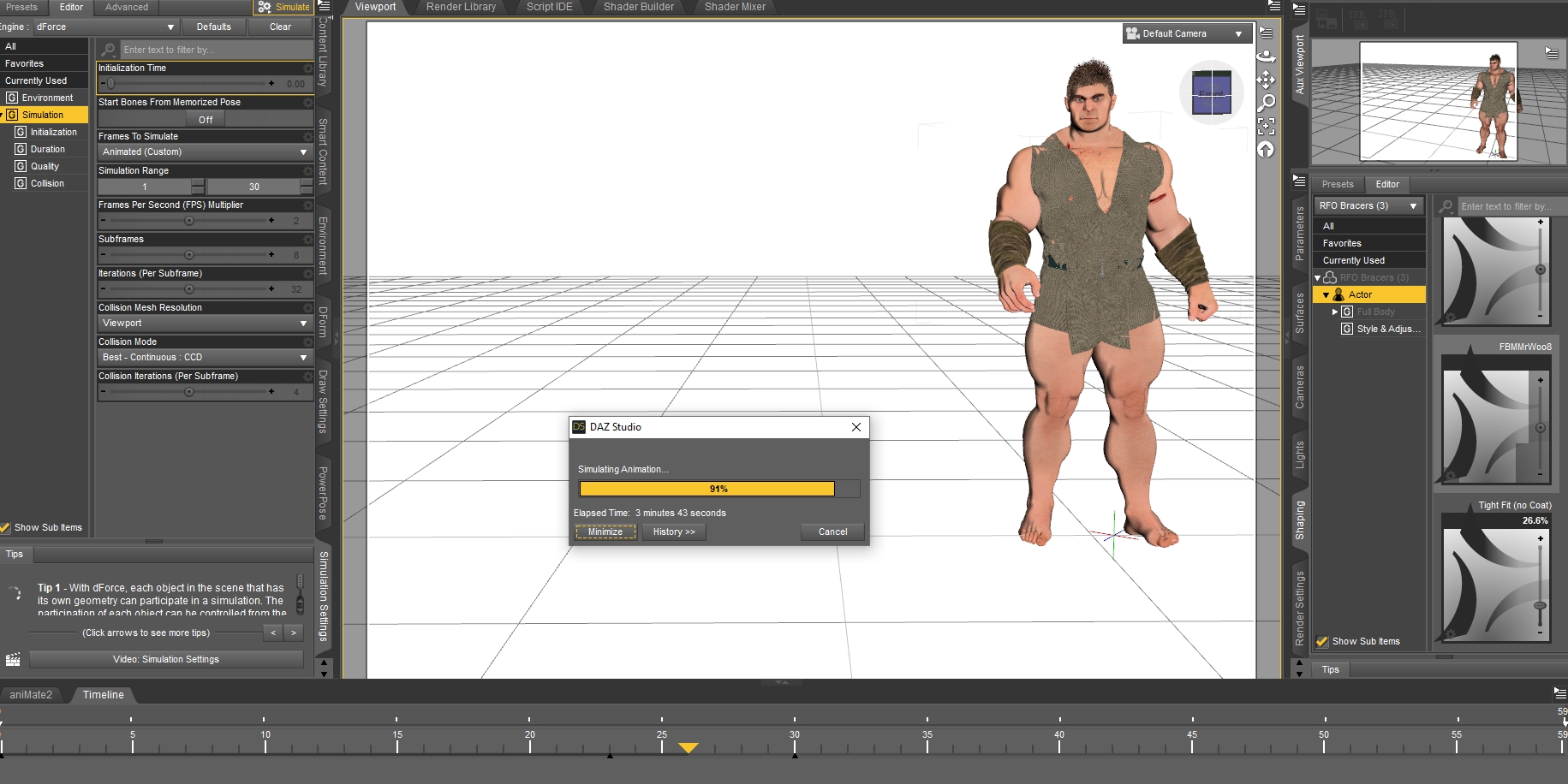
Task: Toggle Start Bones From Memorized Pose Off
Action: pyautogui.click(x=206, y=120)
